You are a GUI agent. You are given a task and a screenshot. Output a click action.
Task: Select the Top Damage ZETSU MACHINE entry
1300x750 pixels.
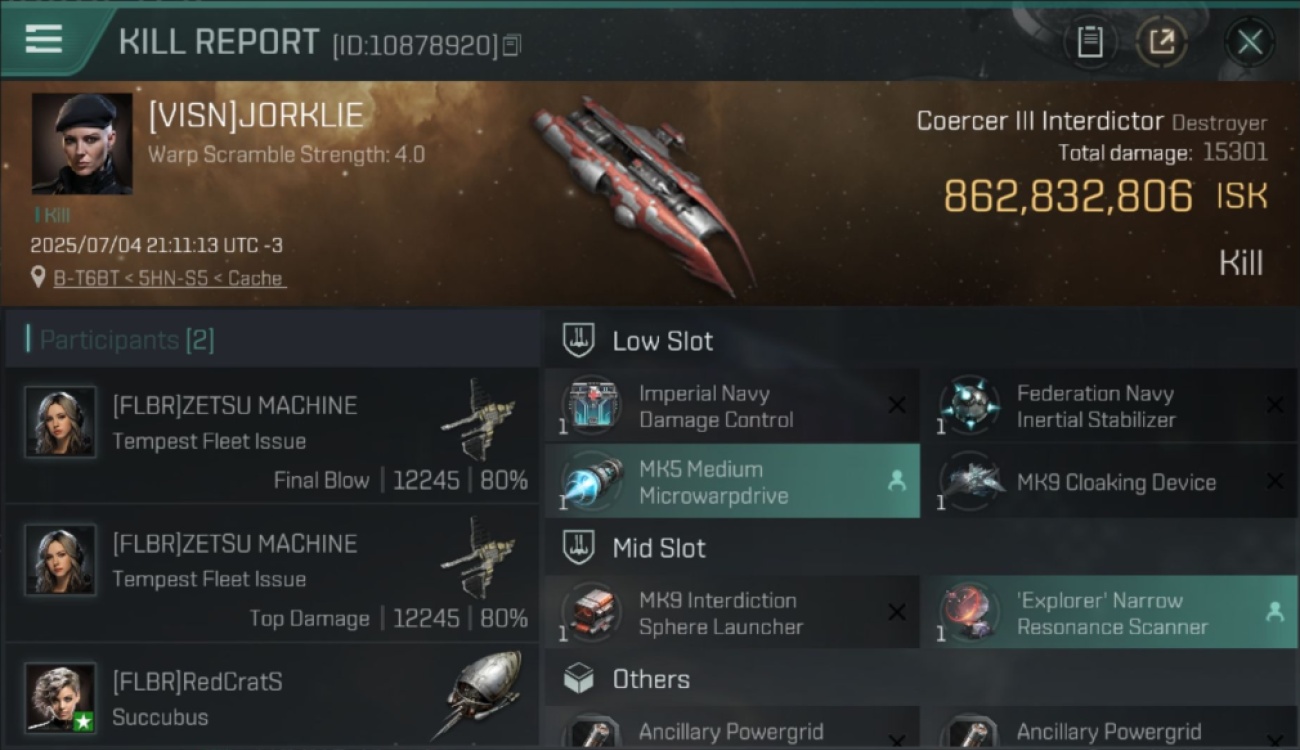click(272, 573)
